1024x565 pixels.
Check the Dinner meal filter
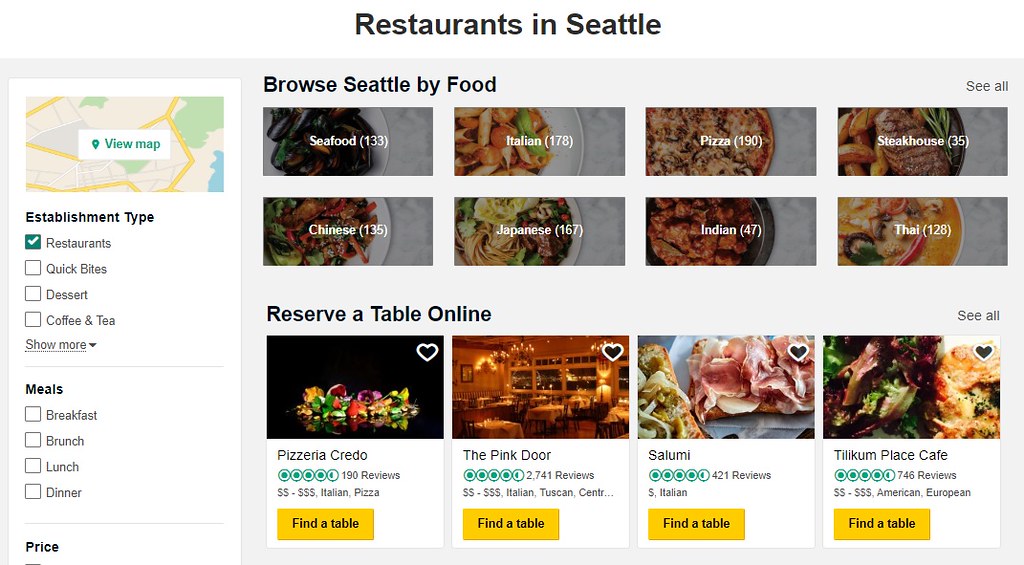[33, 492]
